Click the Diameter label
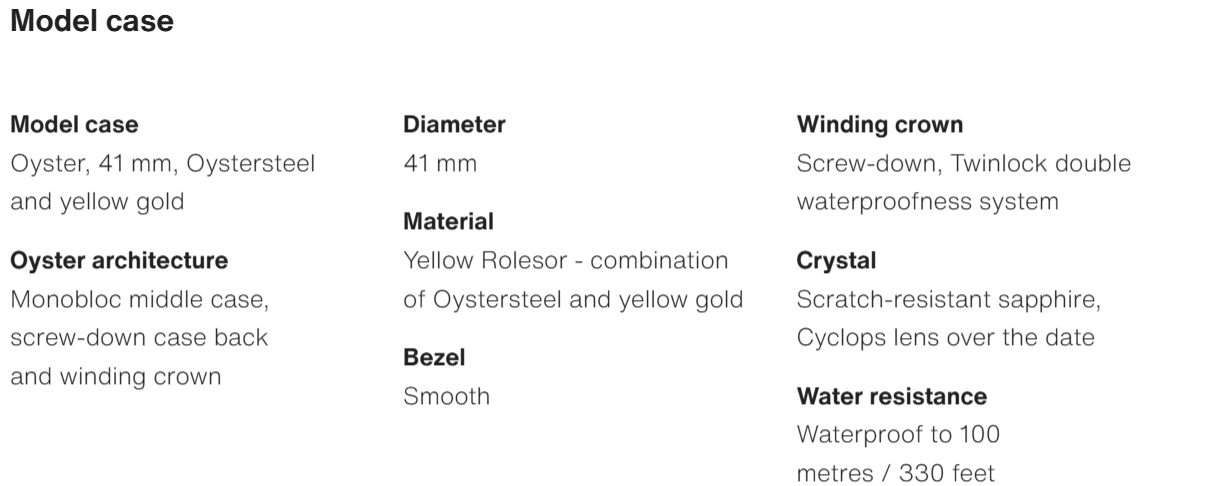This screenshot has height=486, width=1221. (454, 125)
